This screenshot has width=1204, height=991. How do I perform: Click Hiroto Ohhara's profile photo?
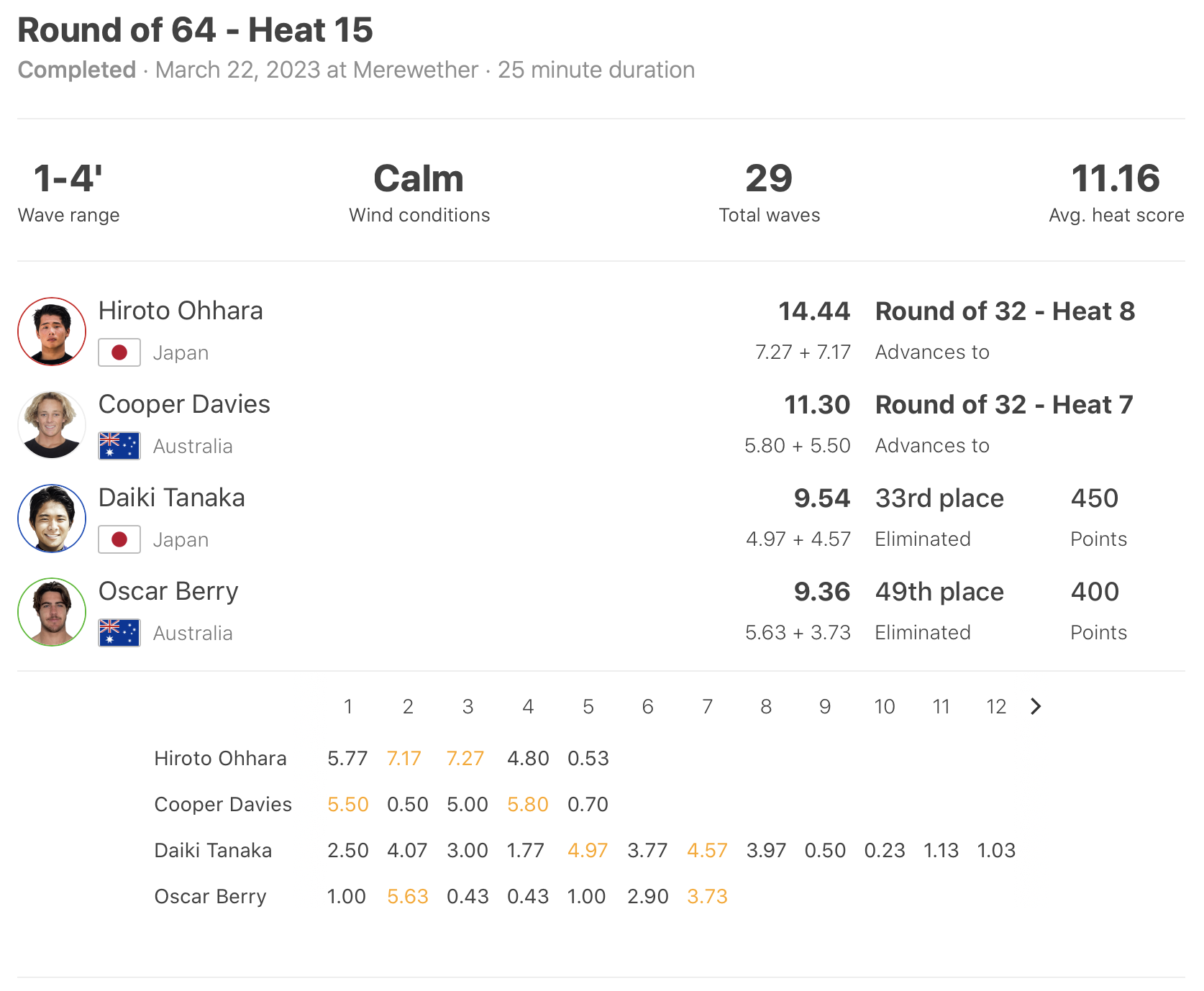pyautogui.click(x=52, y=332)
